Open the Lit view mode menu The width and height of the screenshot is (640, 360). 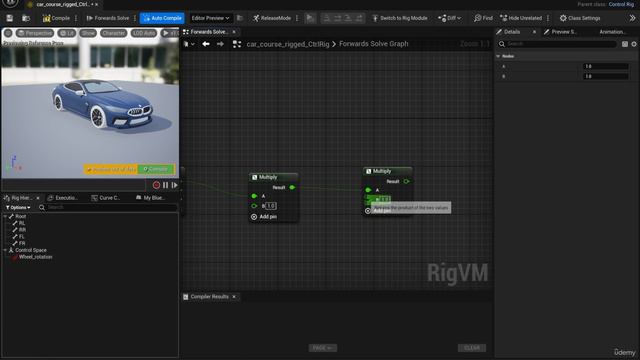(67, 33)
